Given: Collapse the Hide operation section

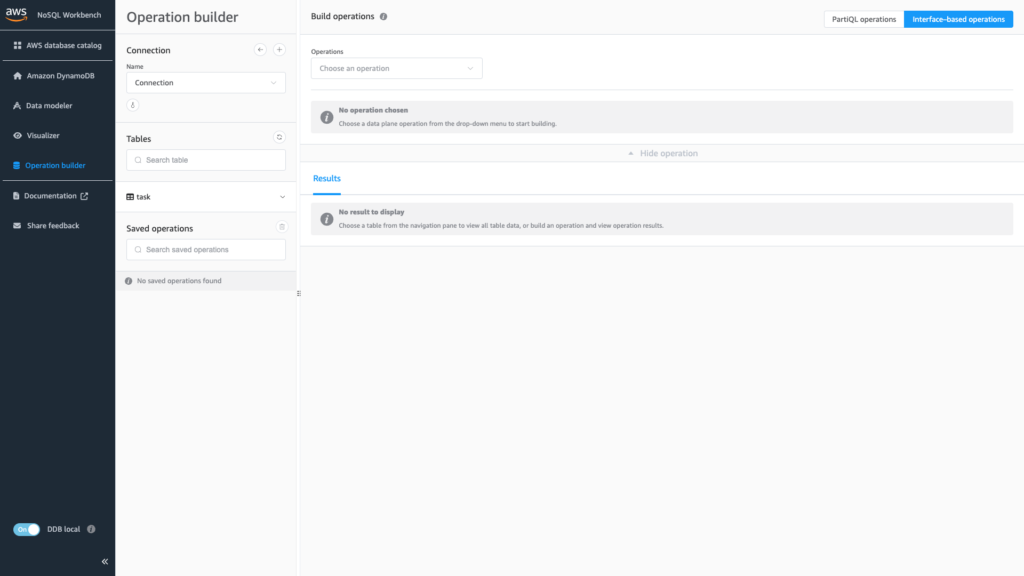Looking at the screenshot, I should click(663, 152).
